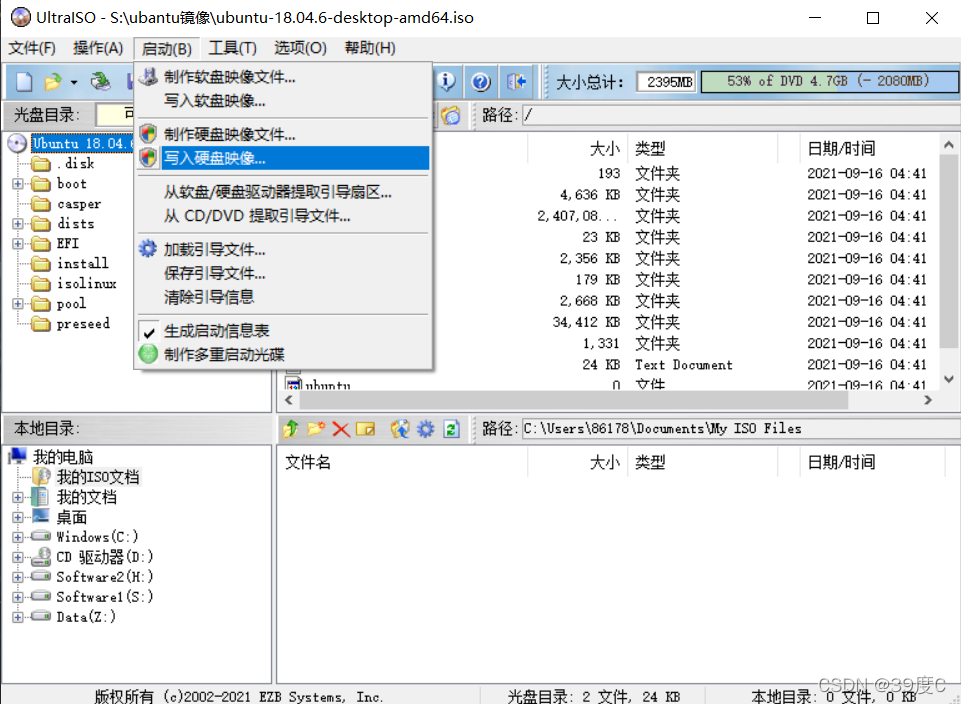Click the blue gear icon in local toolbar

[x=425, y=429]
